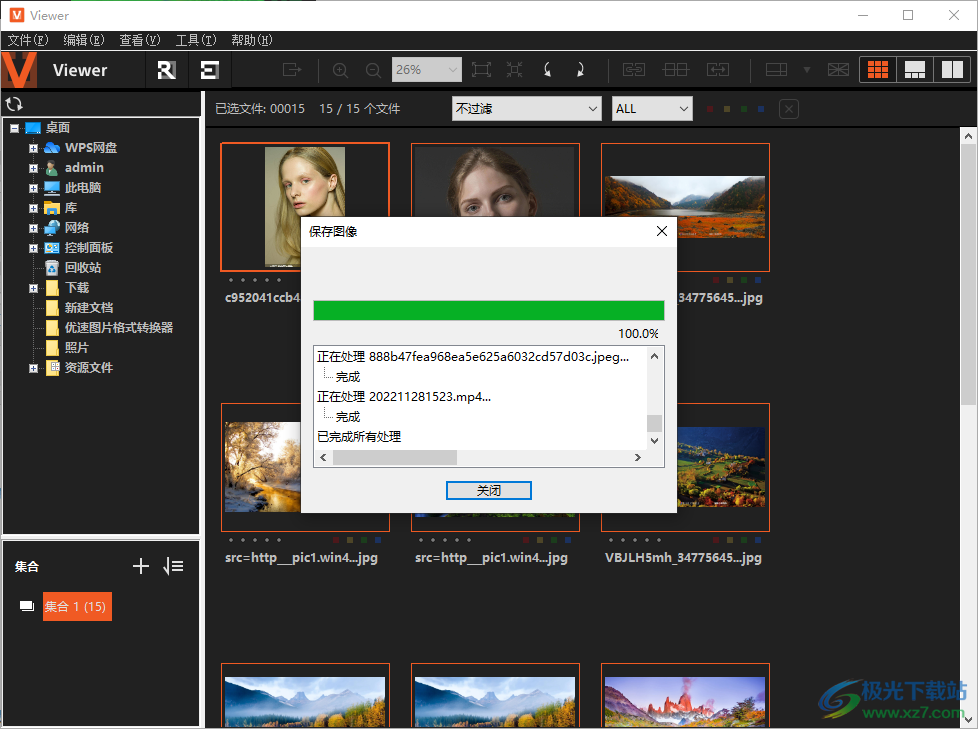Viewport: 978px width, 729px height.
Task: Open the ALL file type dropdown
Action: coord(652,109)
